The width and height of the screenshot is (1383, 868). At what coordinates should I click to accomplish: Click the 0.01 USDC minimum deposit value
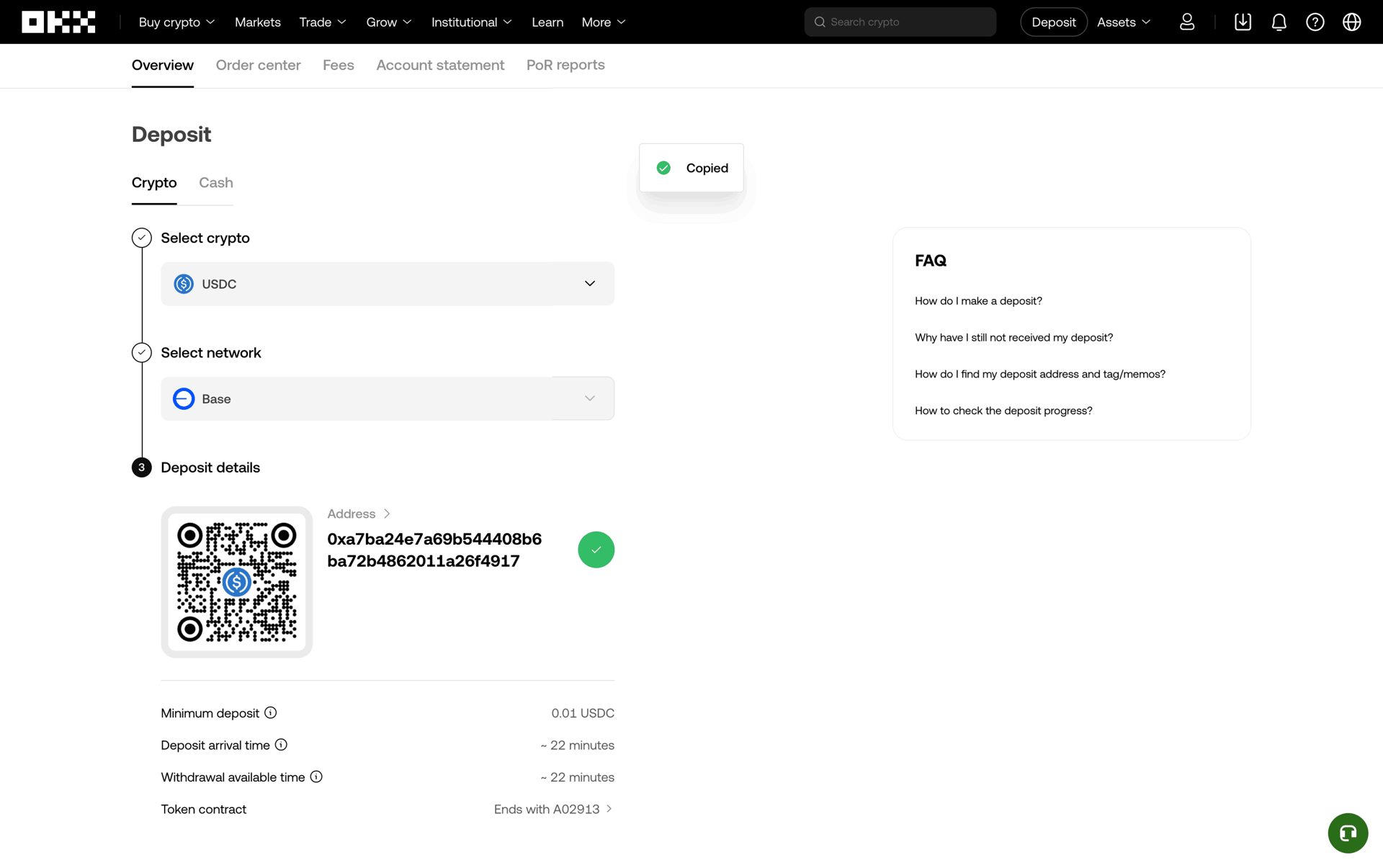tap(583, 712)
